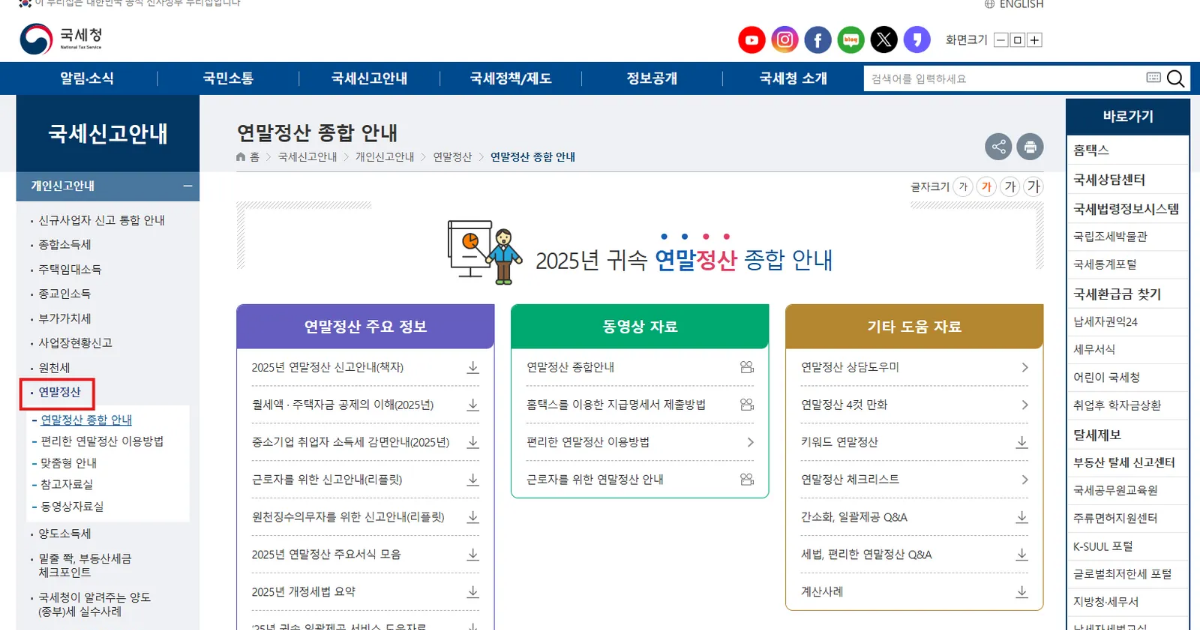The height and width of the screenshot is (630, 1200).
Task: Download the 2025년 연말정산 신고안내(책자) file icon
Action: 473,368
